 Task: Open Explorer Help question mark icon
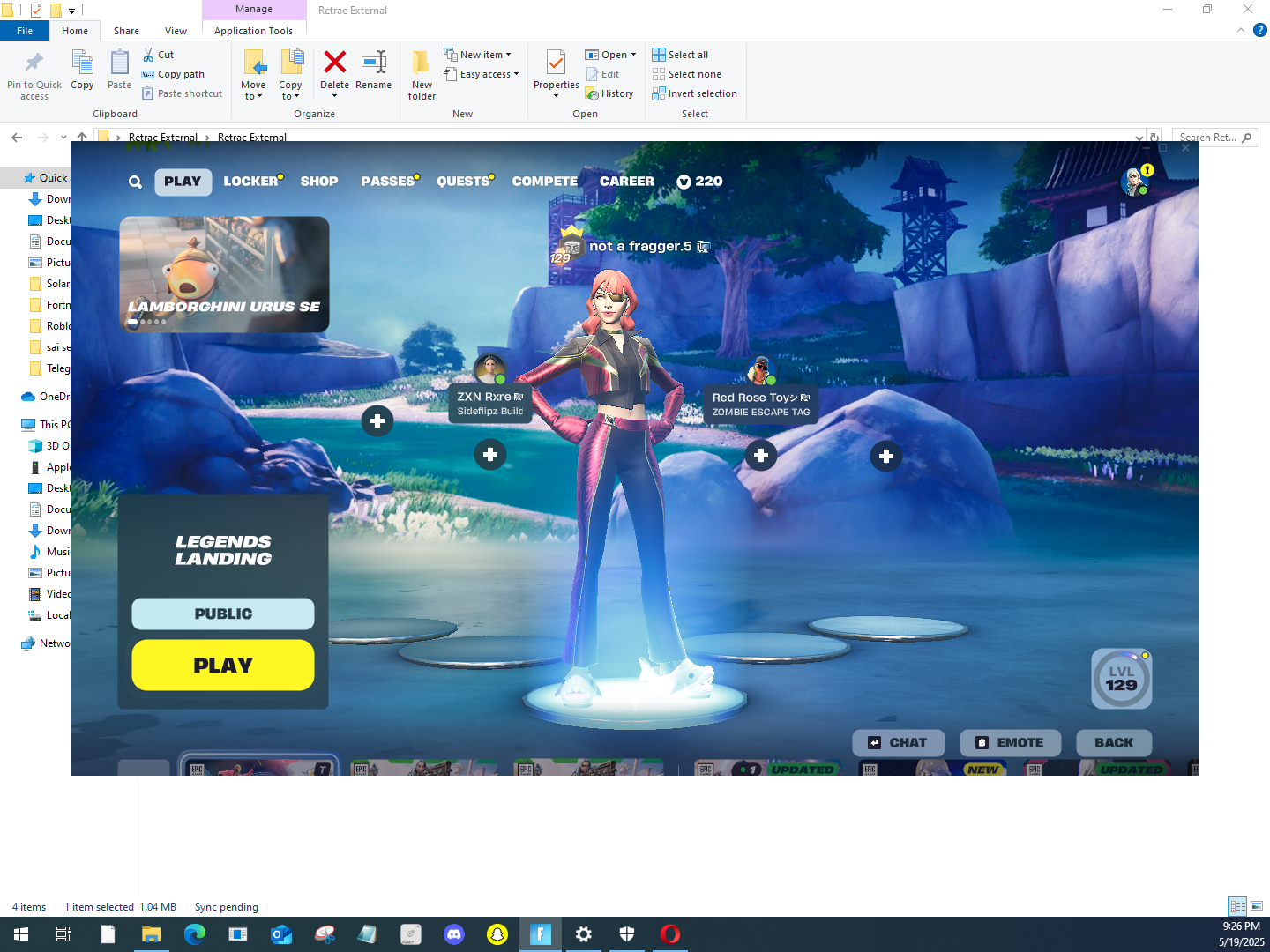(1260, 30)
